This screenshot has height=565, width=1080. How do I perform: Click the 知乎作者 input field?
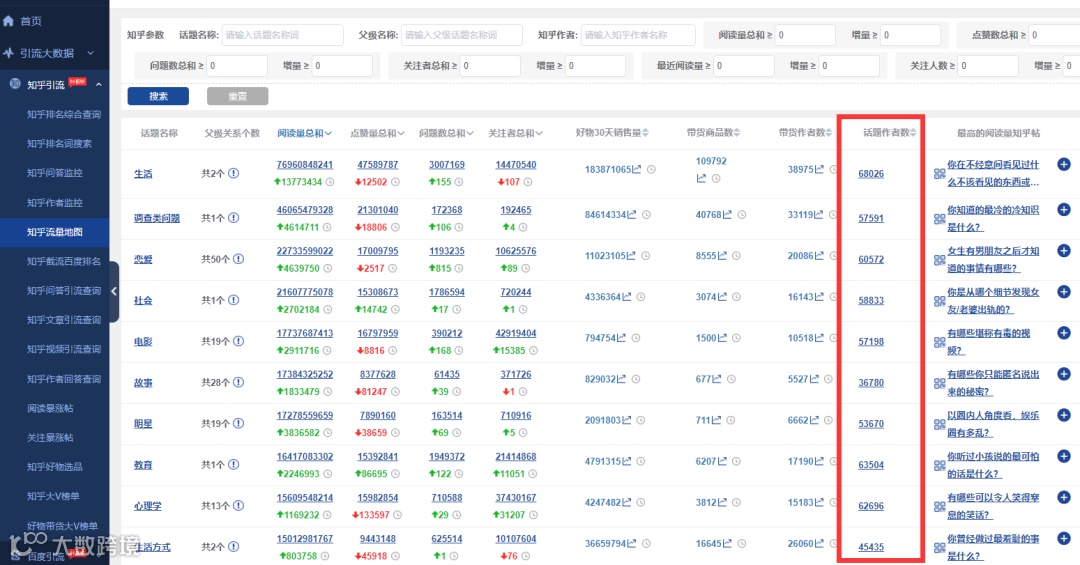click(638, 35)
